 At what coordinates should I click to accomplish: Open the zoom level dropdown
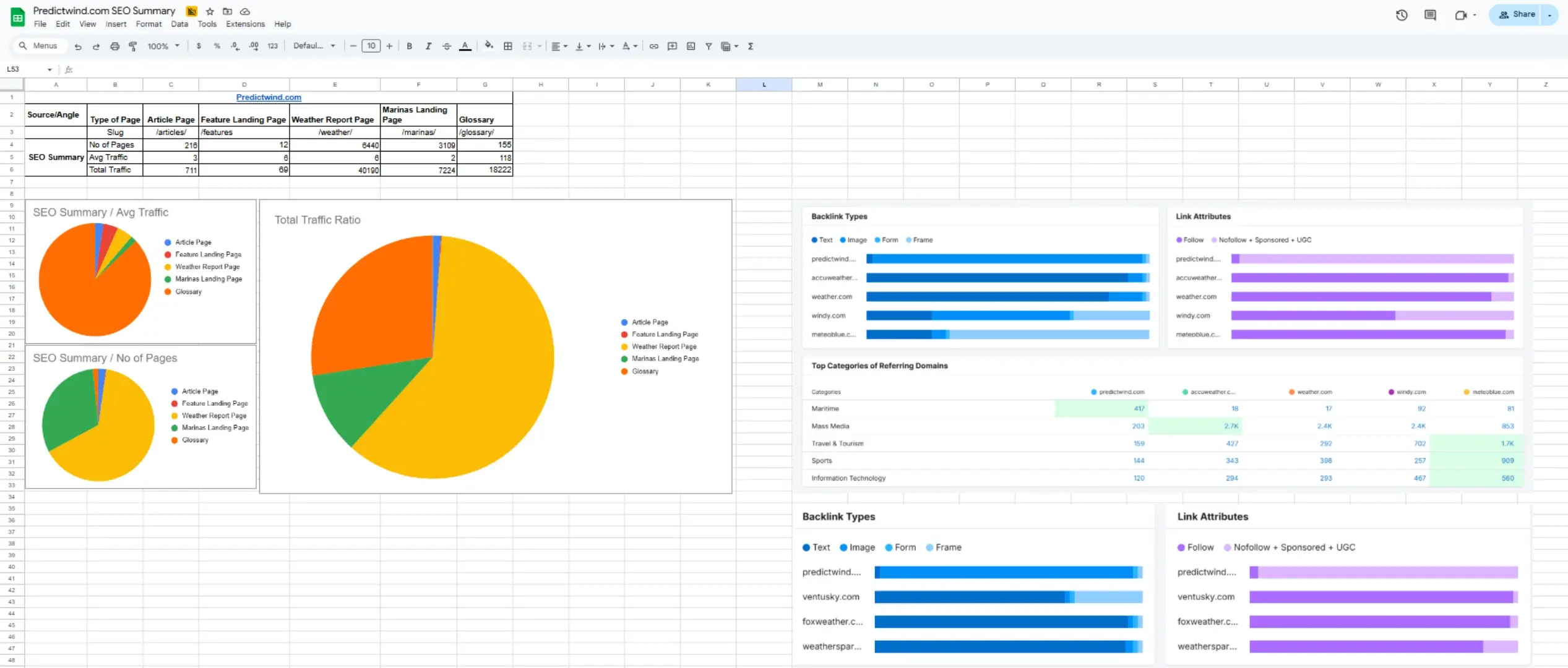click(x=163, y=46)
